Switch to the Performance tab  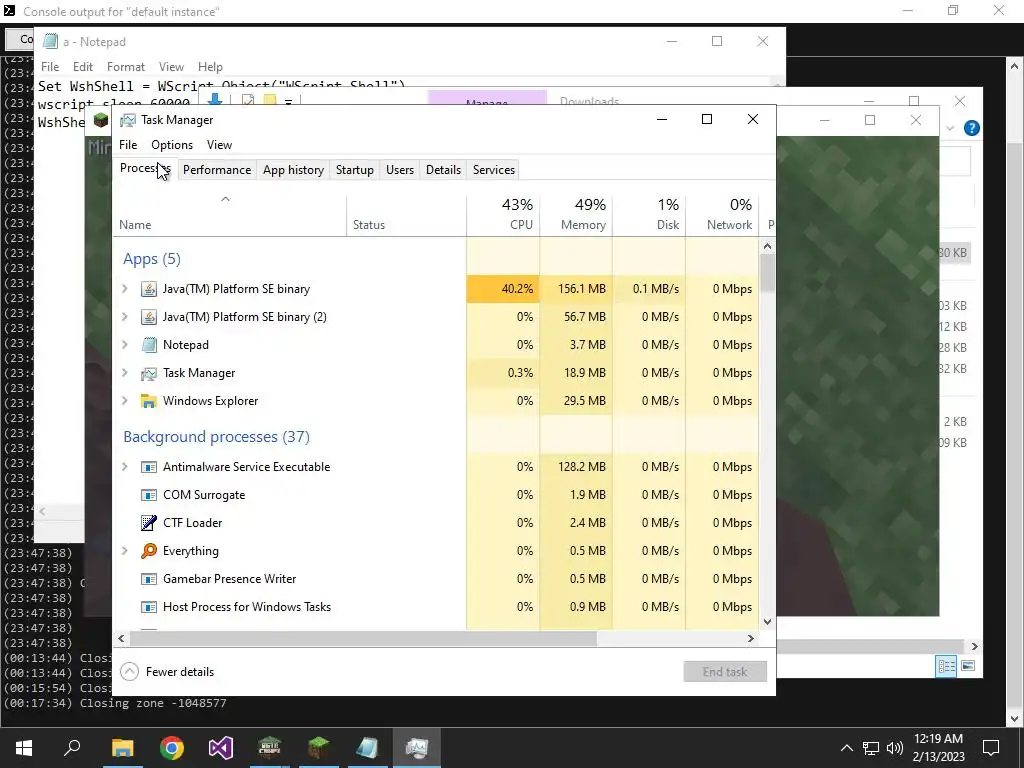point(217,170)
